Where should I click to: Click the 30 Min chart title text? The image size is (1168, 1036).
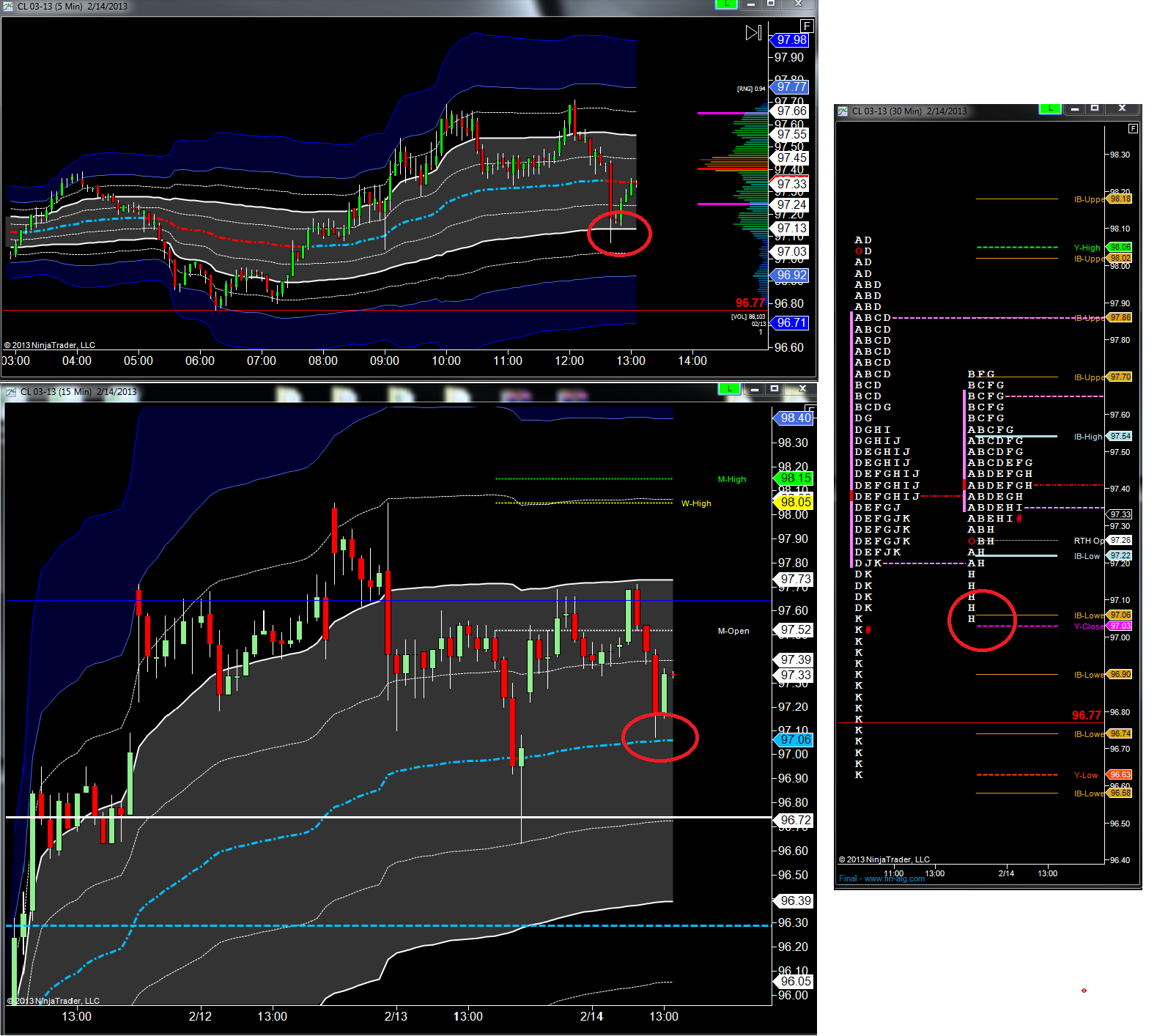click(909, 111)
